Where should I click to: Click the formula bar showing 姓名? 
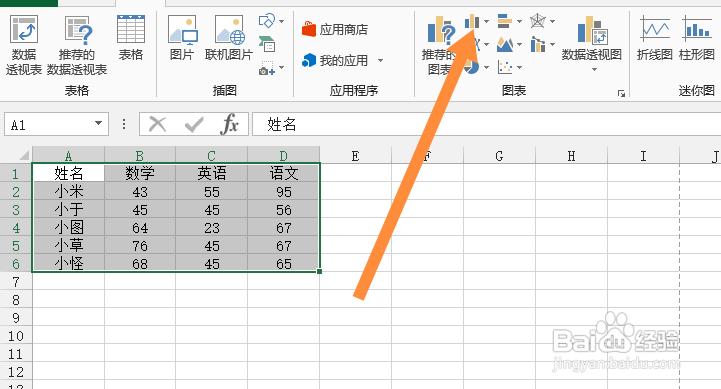486,124
